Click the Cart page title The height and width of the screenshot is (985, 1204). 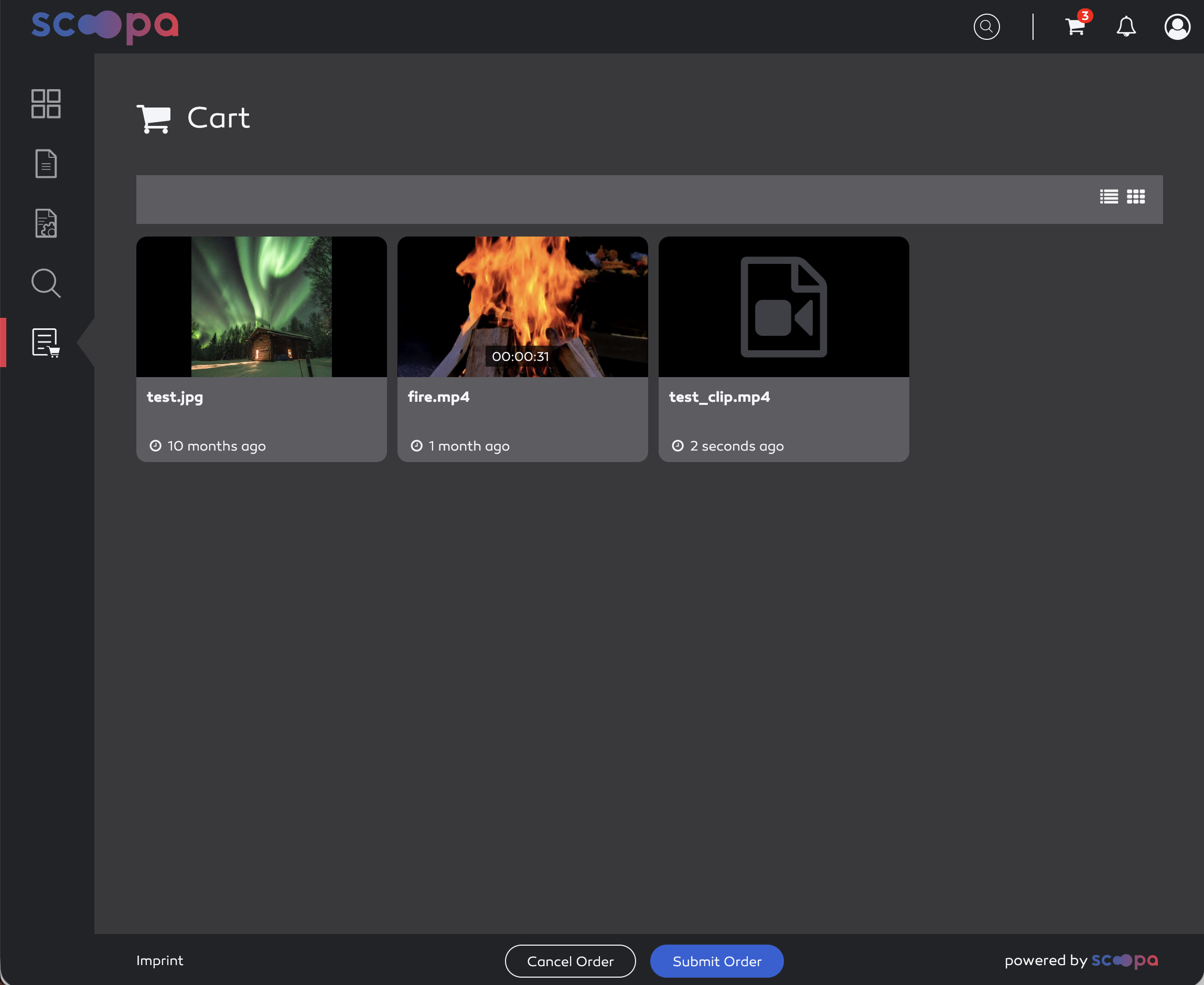(218, 118)
